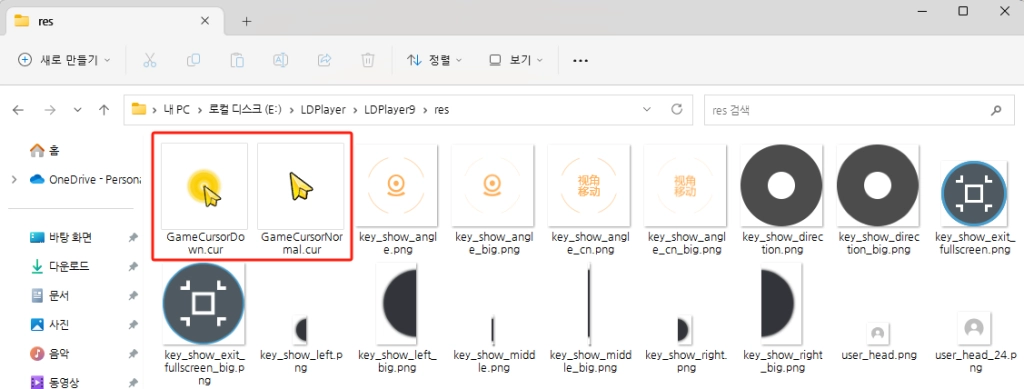Expand address bar history dropdown
1024x389 pixels.
(x=647, y=109)
